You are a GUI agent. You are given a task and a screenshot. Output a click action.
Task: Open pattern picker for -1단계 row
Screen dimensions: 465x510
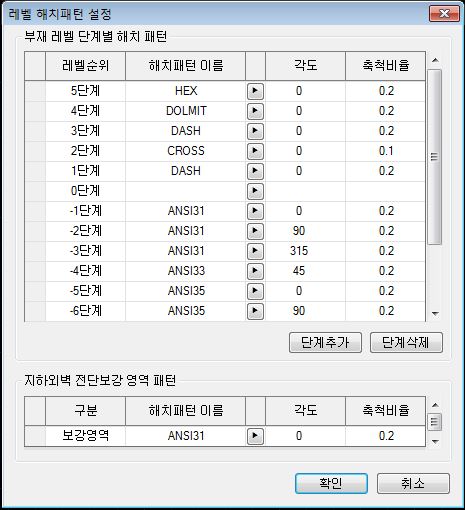coord(255,211)
